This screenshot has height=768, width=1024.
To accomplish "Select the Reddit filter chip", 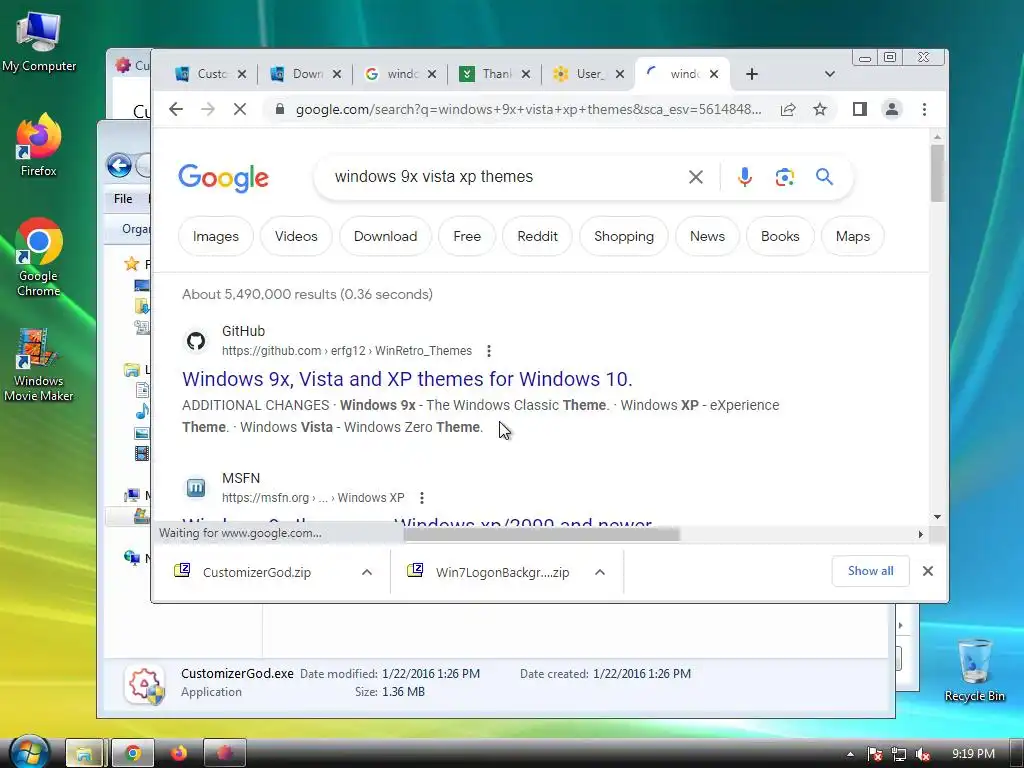I will (x=537, y=236).
